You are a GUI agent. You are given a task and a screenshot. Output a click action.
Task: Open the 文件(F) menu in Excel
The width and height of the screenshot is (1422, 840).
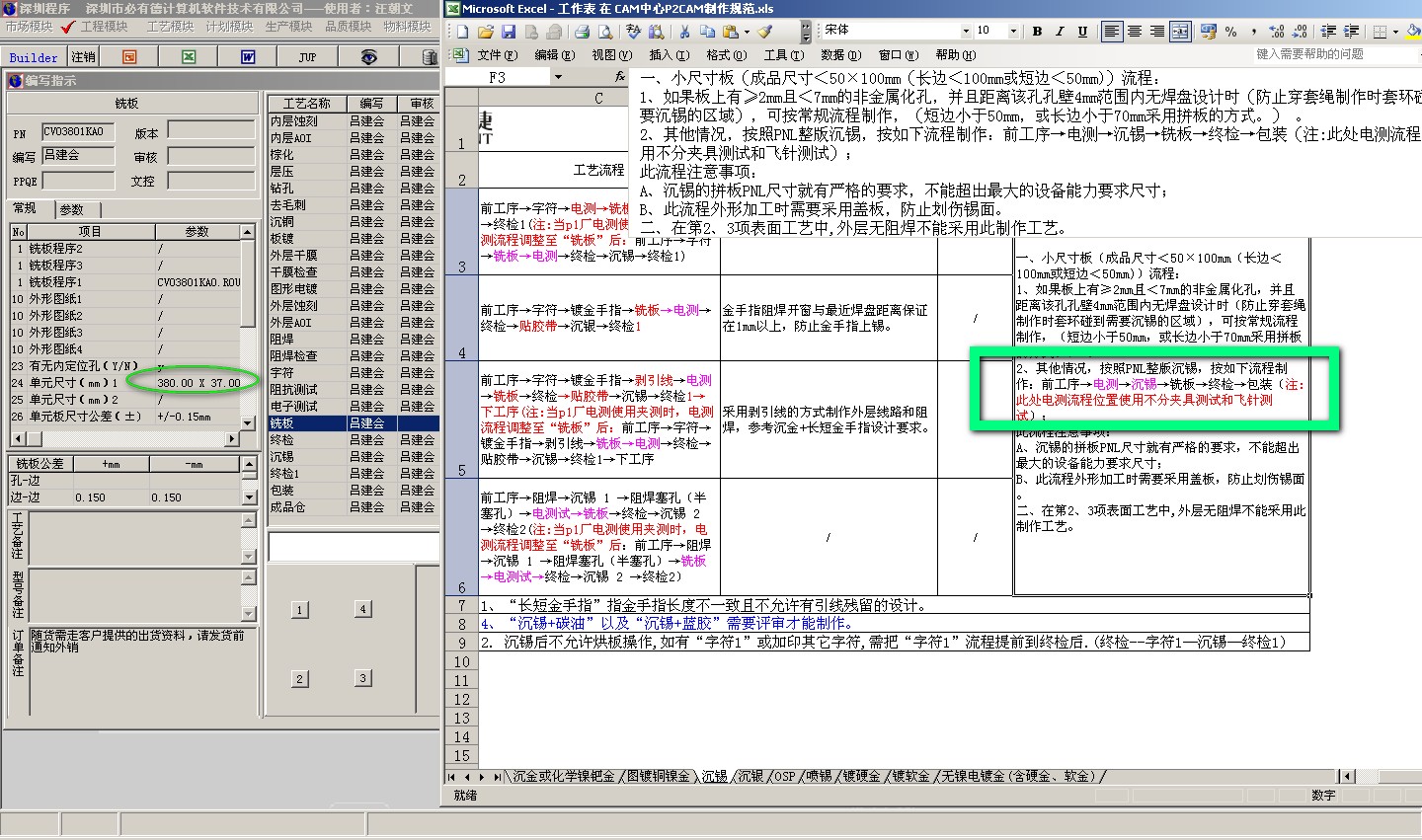click(497, 55)
